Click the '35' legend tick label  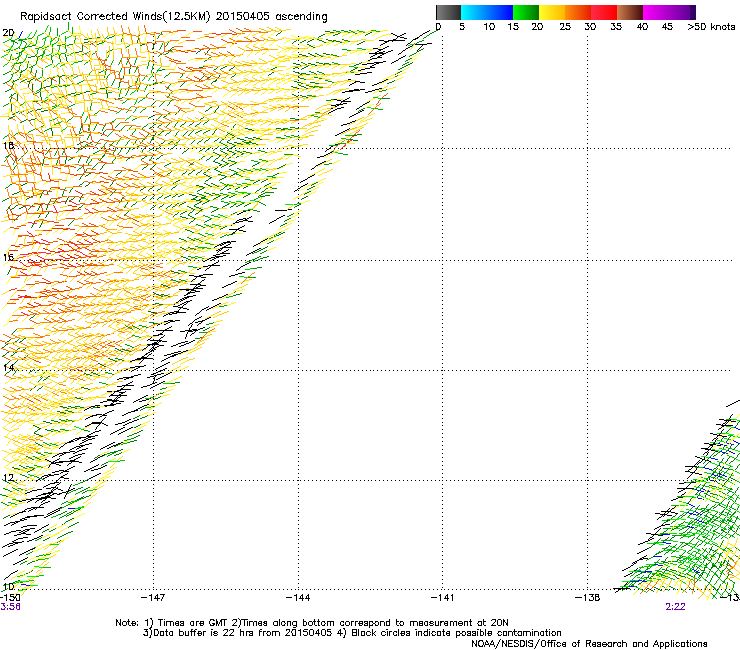coord(616,27)
